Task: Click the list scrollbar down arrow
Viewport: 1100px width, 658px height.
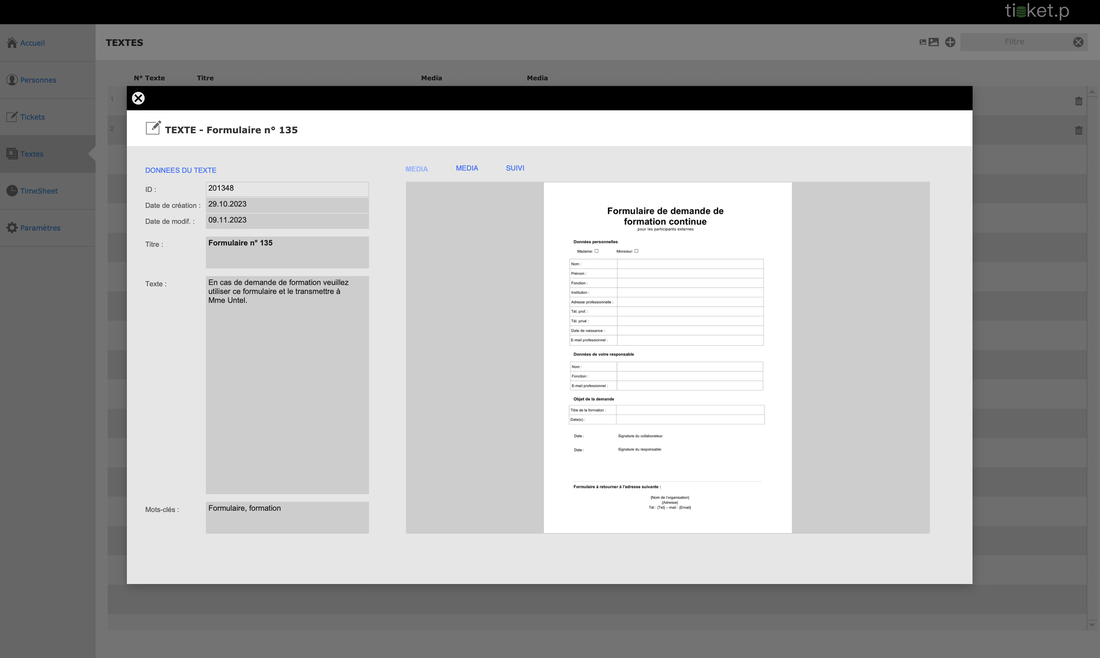Action: pyautogui.click(x=1091, y=624)
